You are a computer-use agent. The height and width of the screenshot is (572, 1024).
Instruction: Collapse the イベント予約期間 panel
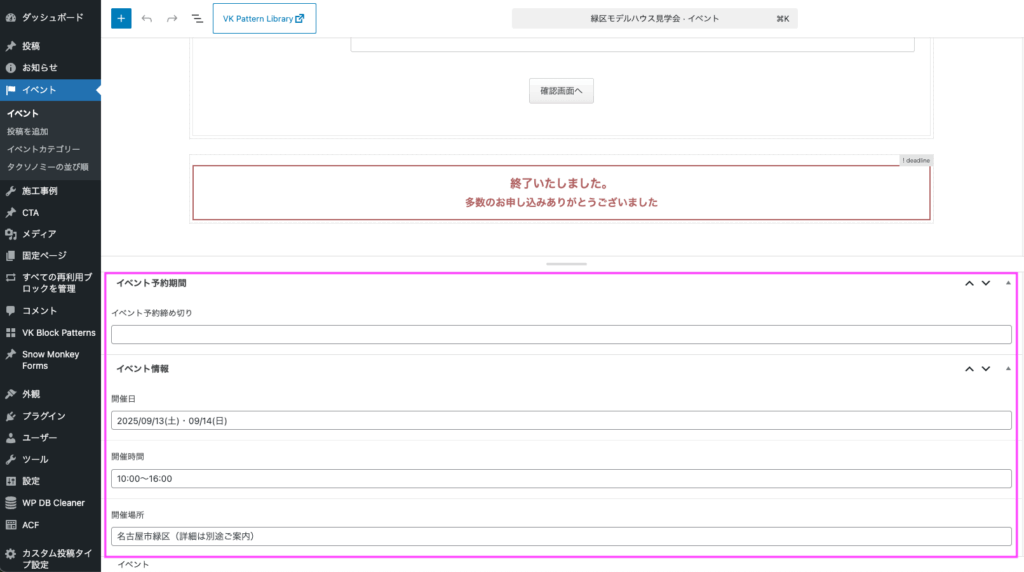pyautogui.click(x=1007, y=283)
